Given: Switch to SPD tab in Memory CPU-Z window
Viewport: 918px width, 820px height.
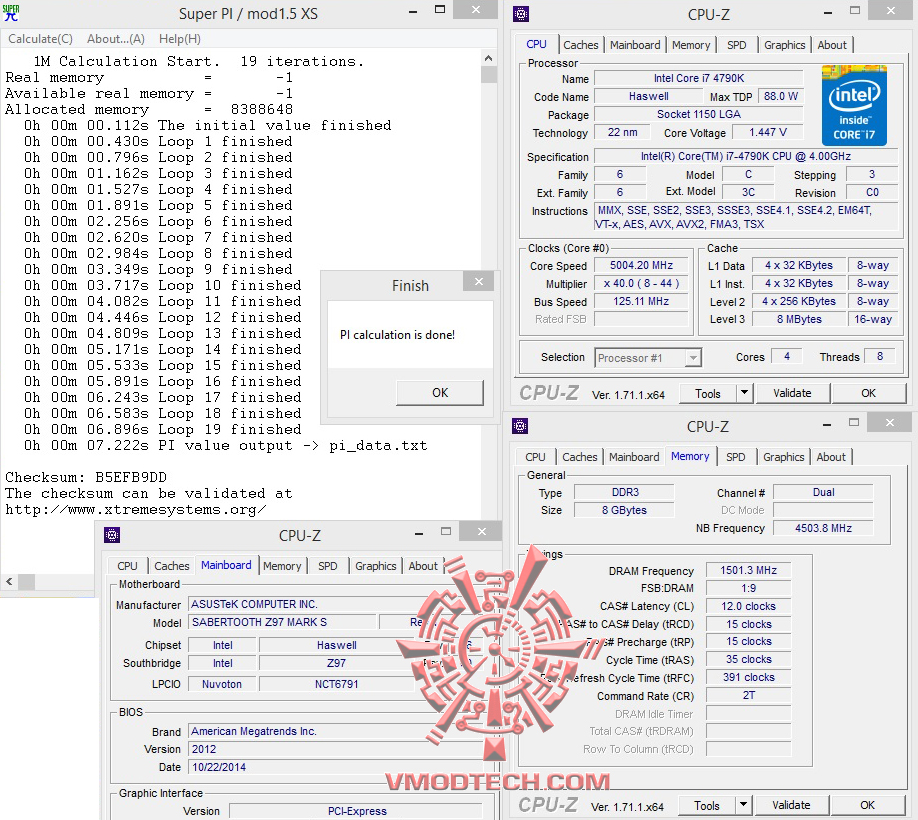Looking at the screenshot, I should [x=735, y=457].
